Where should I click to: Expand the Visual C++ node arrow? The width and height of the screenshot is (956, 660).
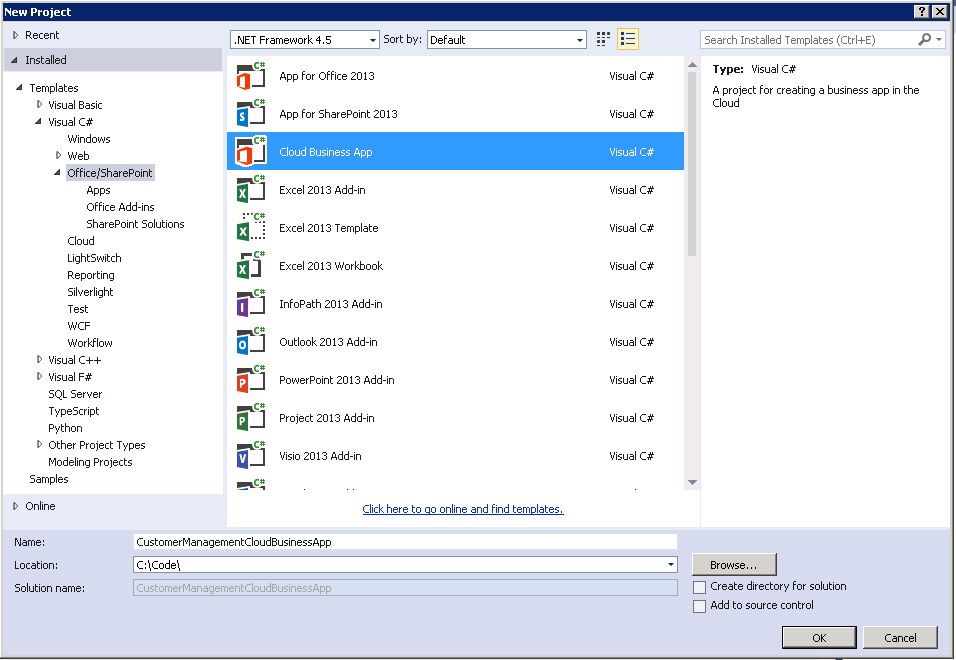click(x=40, y=360)
